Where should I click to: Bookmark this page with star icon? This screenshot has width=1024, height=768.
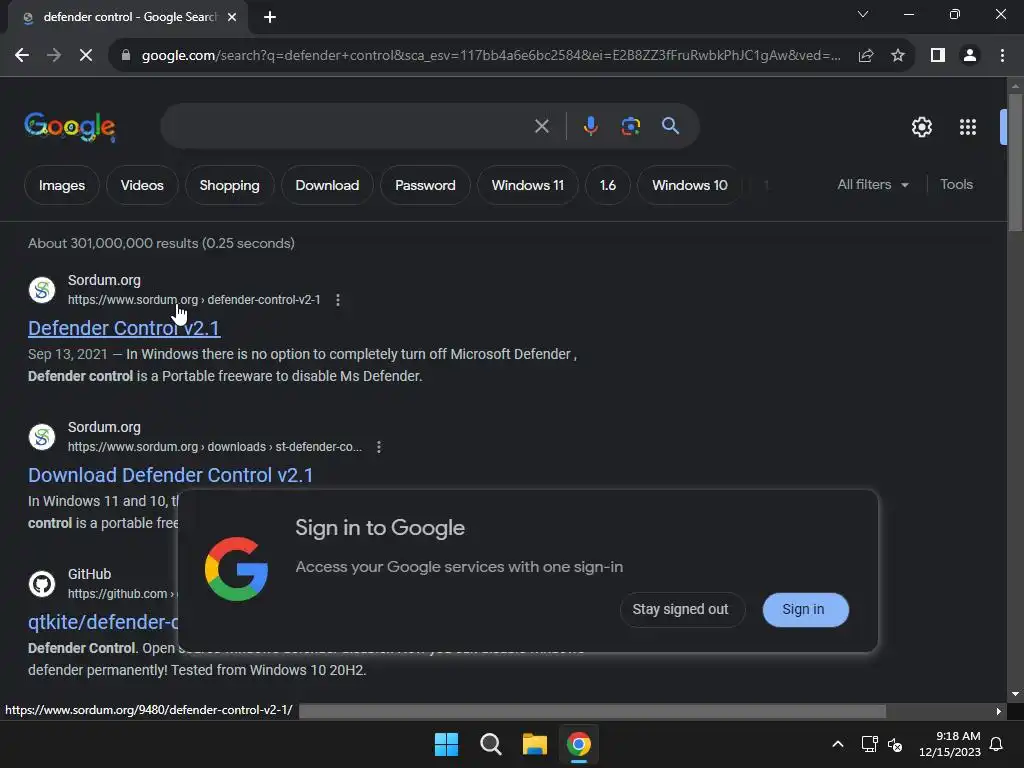click(898, 56)
